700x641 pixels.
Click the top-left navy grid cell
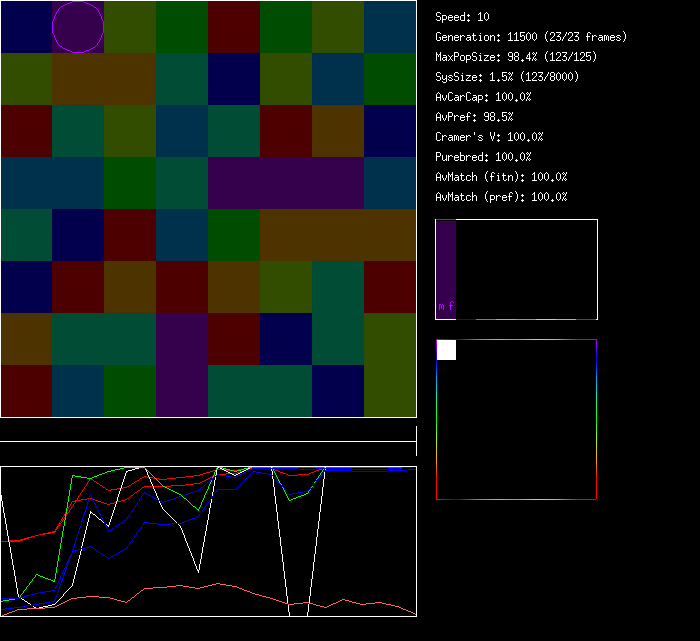[x=26, y=27]
